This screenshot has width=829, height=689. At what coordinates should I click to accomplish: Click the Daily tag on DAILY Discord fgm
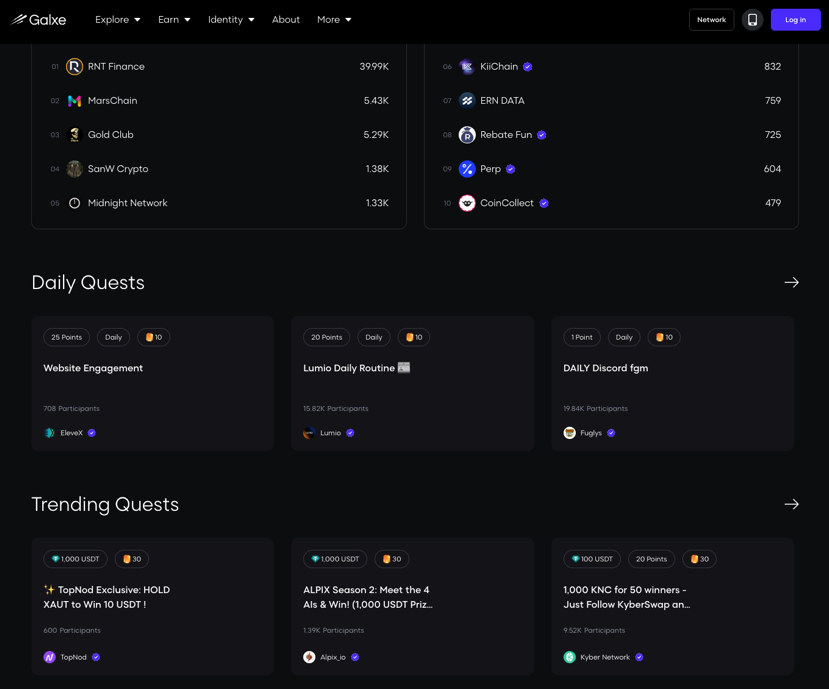coord(624,337)
